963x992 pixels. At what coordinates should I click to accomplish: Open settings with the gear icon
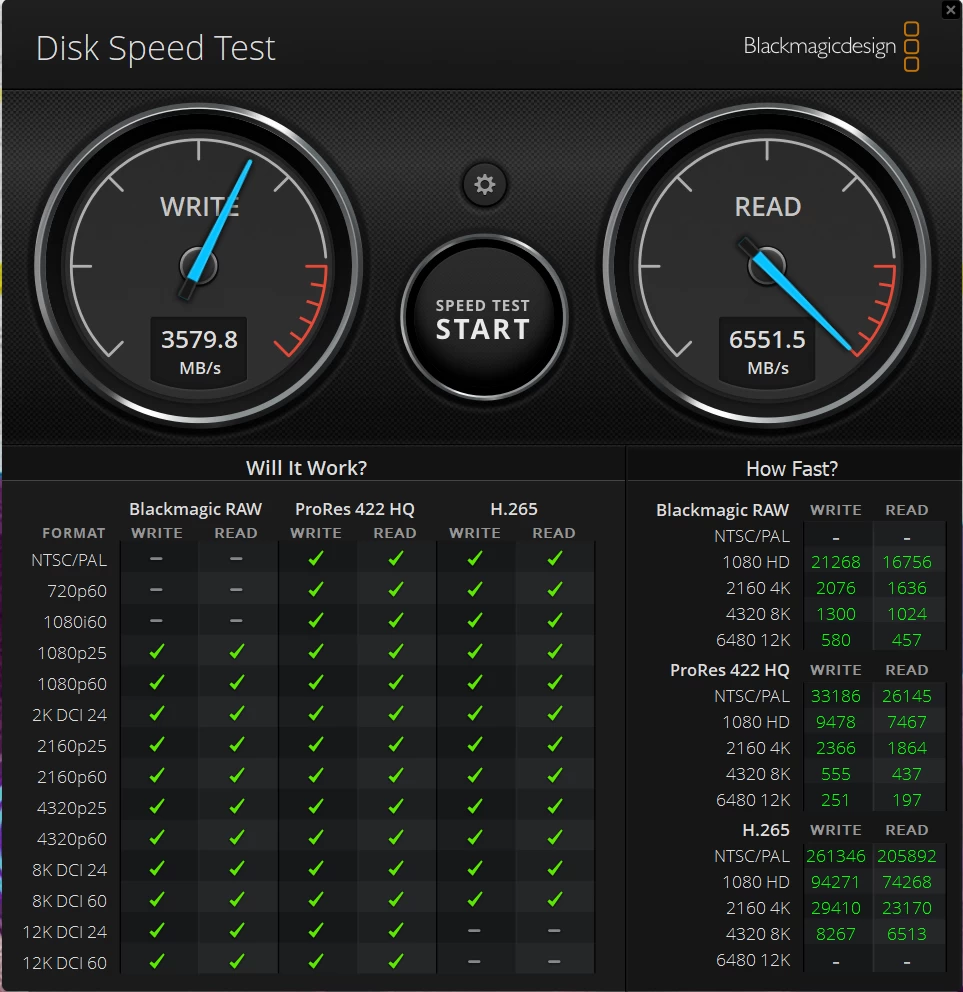point(485,185)
